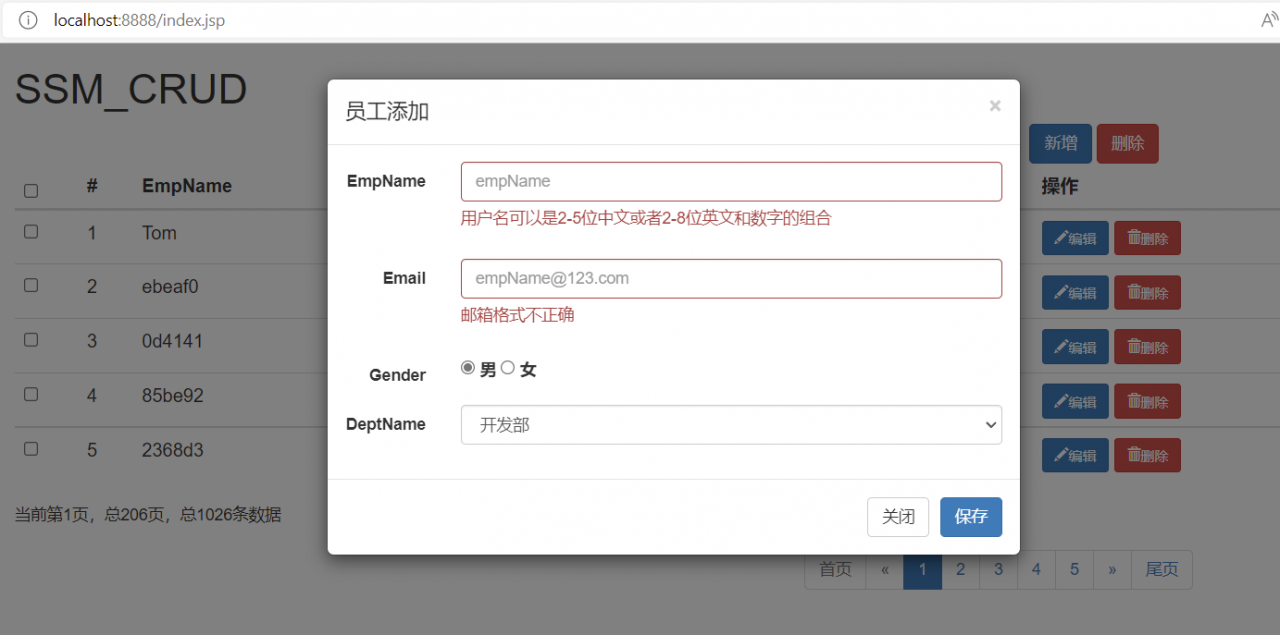Select page 5 in pagination

click(1075, 569)
